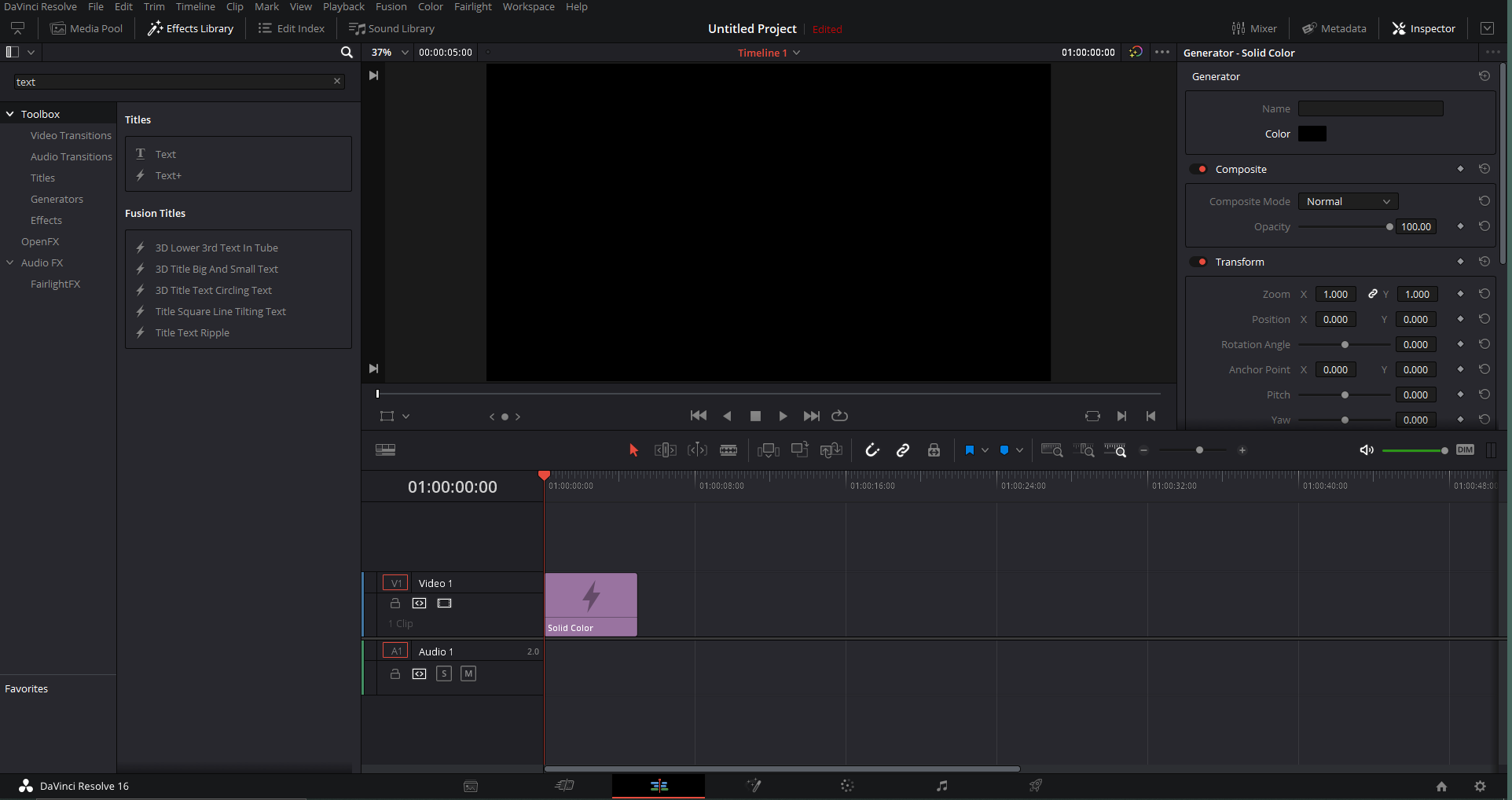Click the Generator Color swatch
This screenshot has height=800, width=1512.
(x=1312, y=134)
